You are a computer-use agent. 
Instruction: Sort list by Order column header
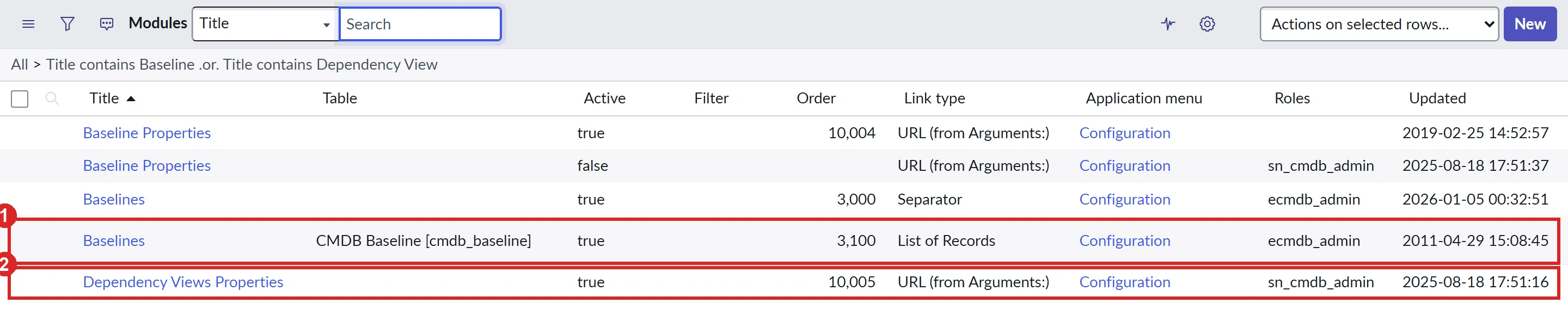(816, 98)
